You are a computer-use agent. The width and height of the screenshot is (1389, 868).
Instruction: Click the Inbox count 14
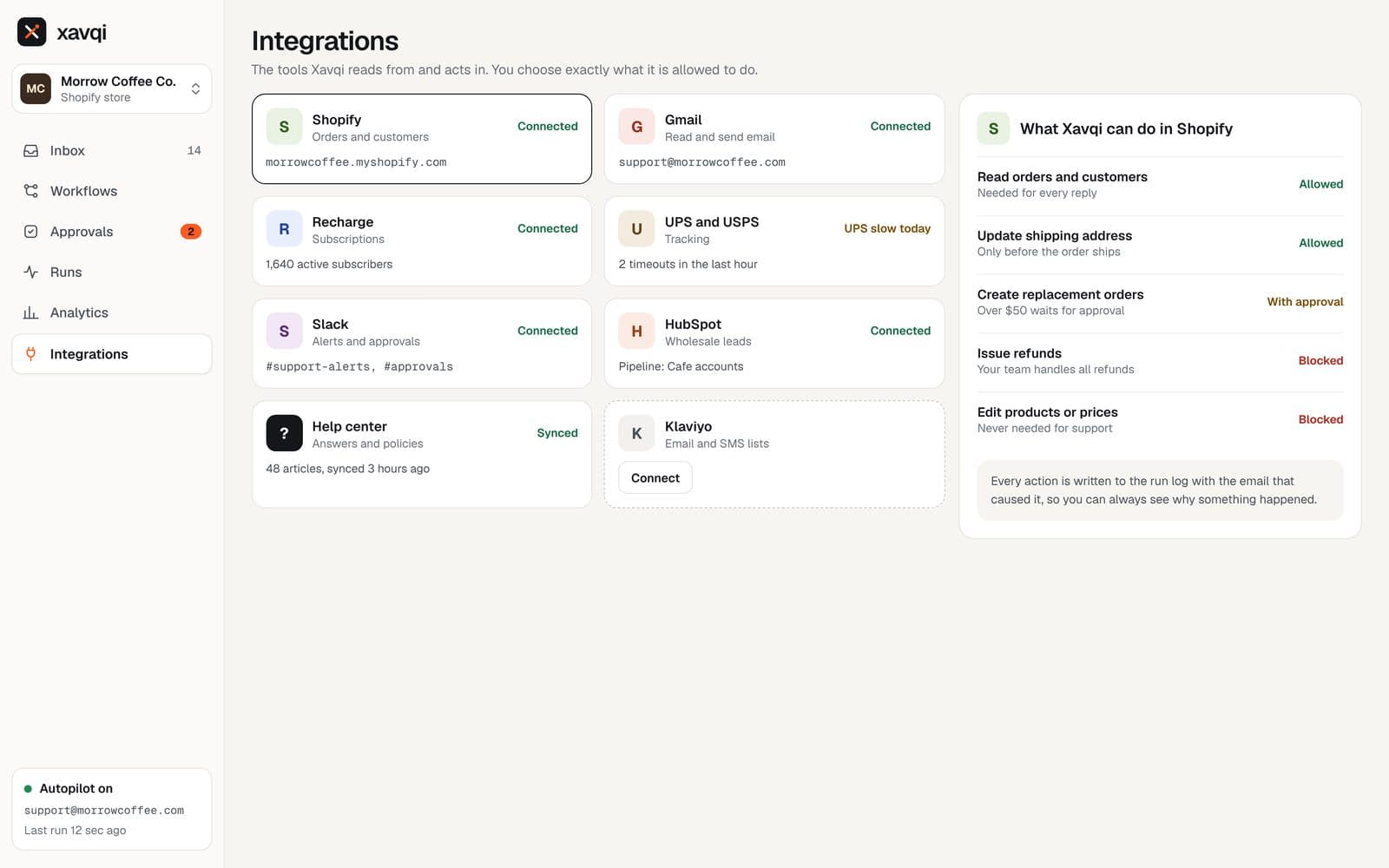(194, 151)
